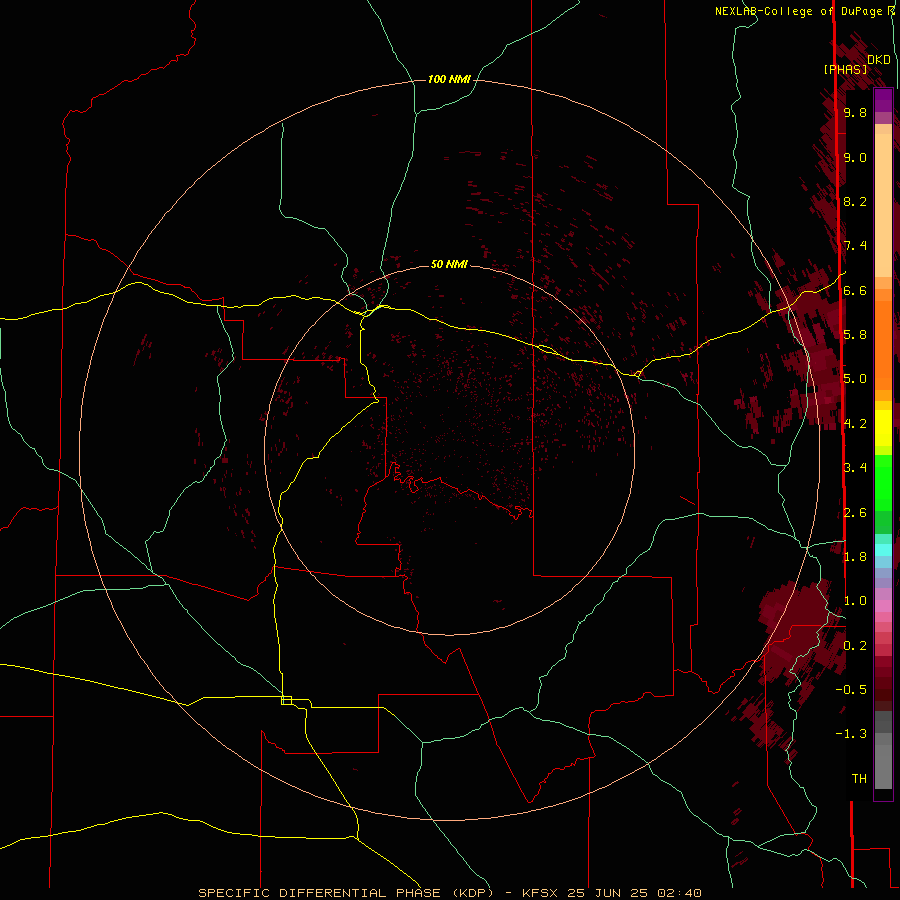The height and width of the screenshot is (900, 900).
Task: Click the 0.2 legend value
Action: 855,645
